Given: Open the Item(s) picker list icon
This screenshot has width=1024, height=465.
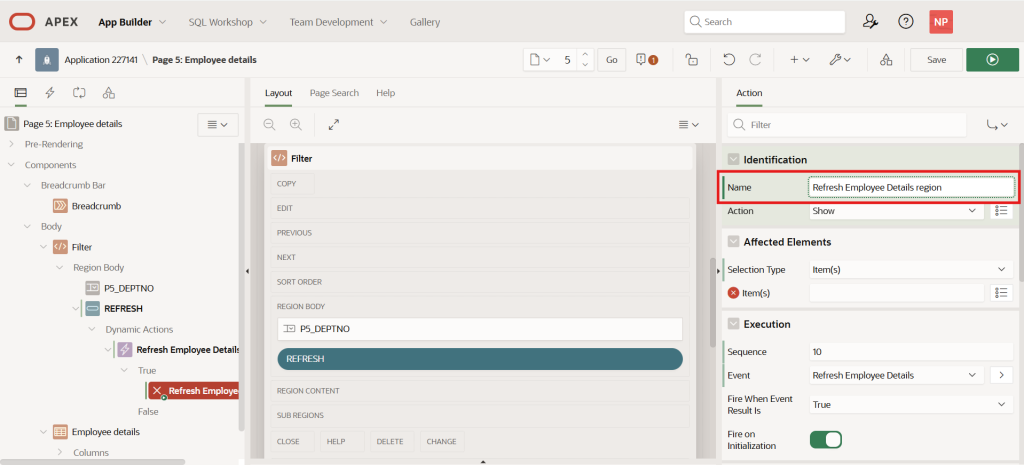Looking at the screenshot, I should (x=1002, y=293).
